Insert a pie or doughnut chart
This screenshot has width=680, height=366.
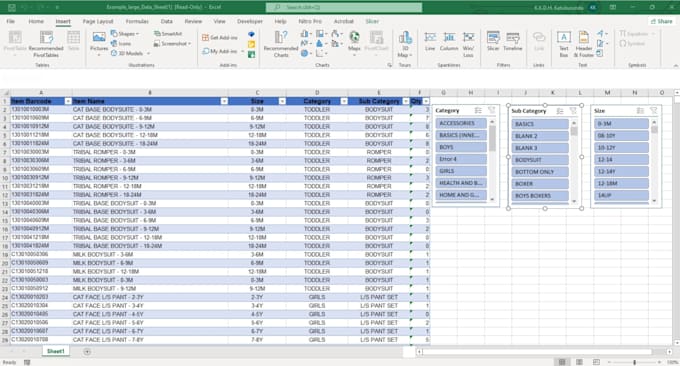pyautogui.click(x=305, y=53)
